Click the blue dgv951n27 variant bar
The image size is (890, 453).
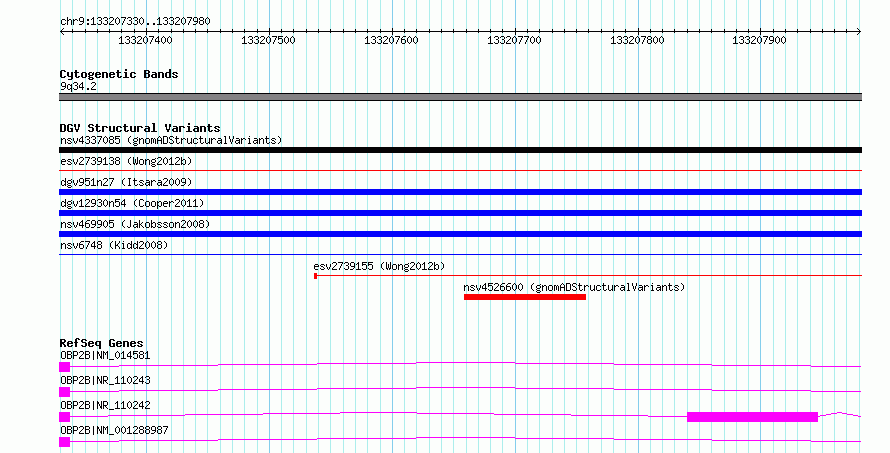[460, 192]
